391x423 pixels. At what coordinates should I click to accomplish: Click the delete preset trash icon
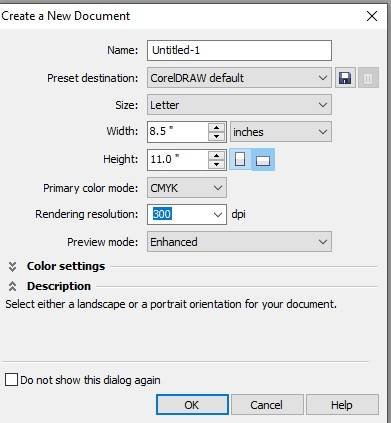click(x=368, y=78)
